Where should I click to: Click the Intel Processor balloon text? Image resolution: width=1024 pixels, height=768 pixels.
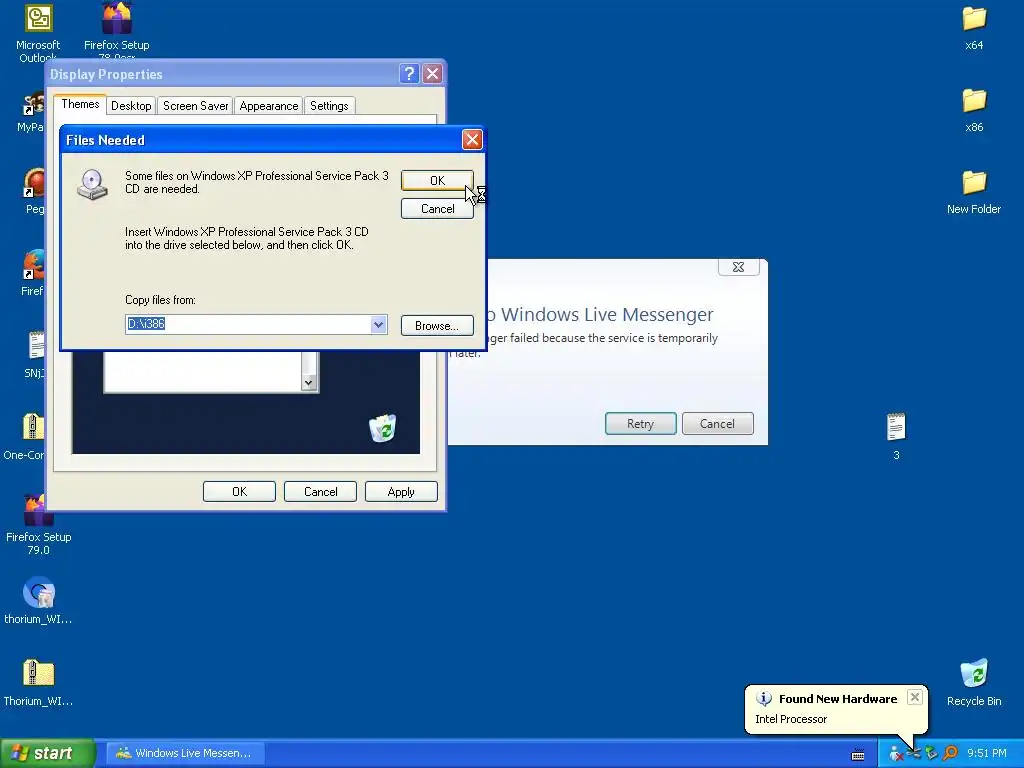791,719
